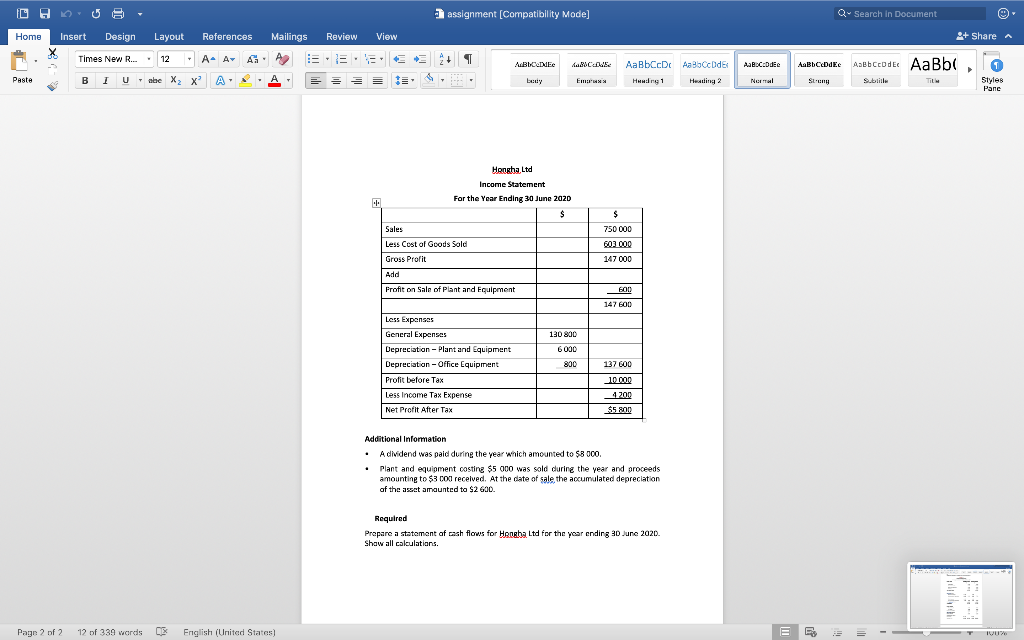Click the Share button

point(976,36)
